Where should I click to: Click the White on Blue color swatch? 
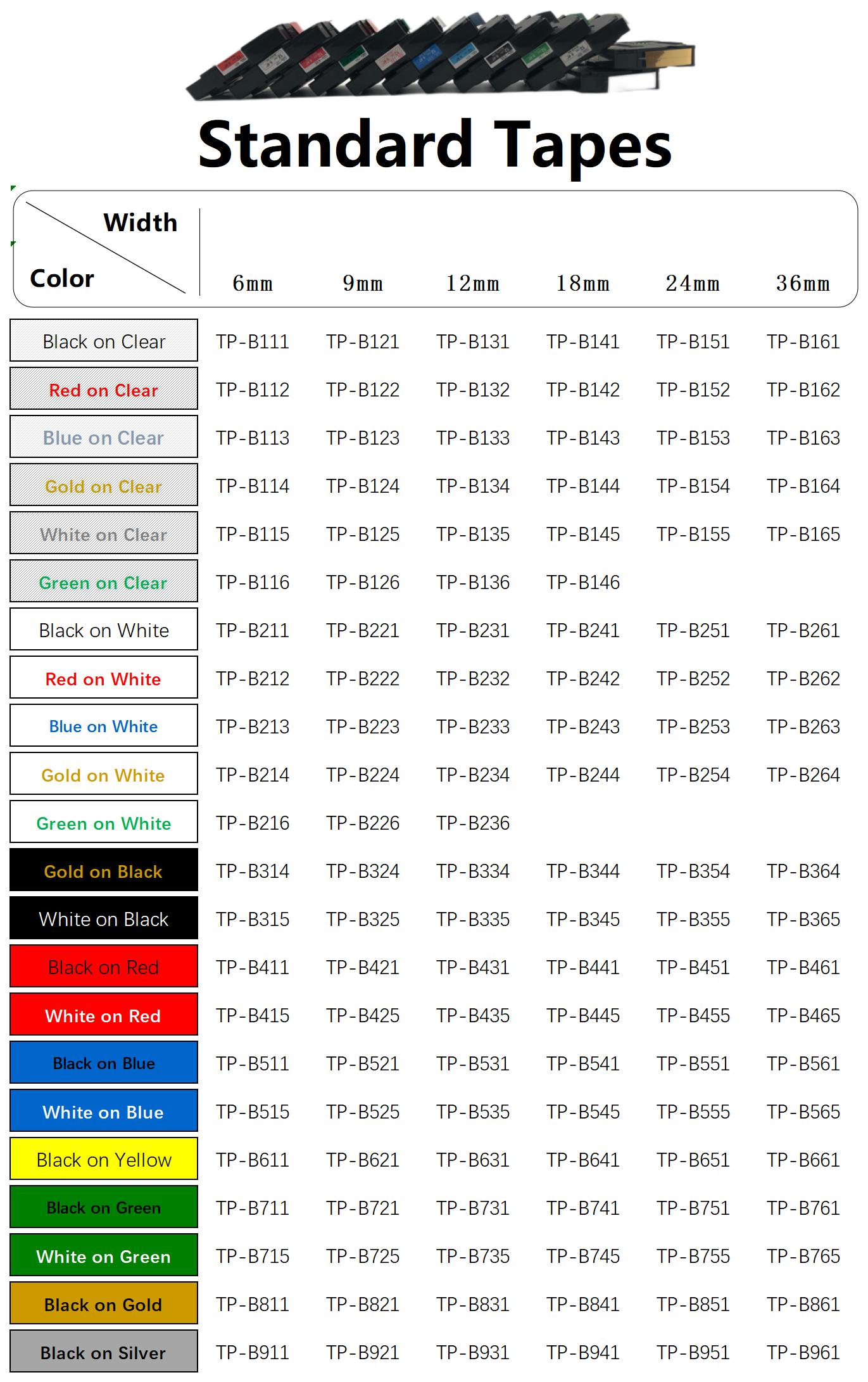click(104, 1111)
